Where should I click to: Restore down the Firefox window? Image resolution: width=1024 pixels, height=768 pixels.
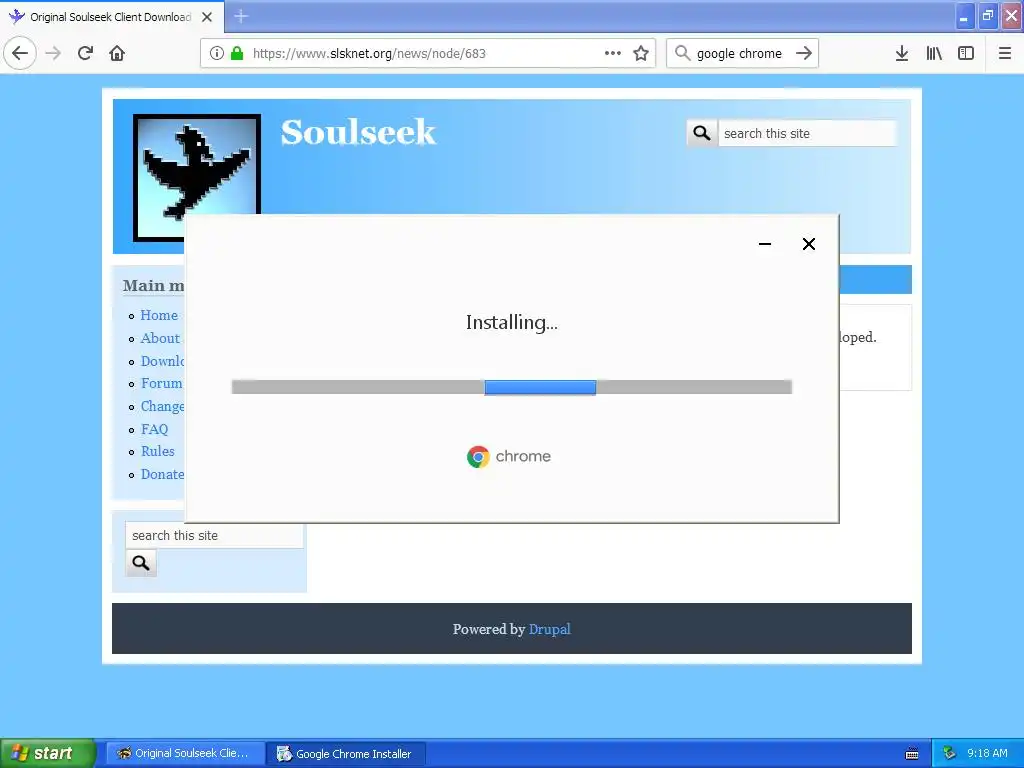988,16
